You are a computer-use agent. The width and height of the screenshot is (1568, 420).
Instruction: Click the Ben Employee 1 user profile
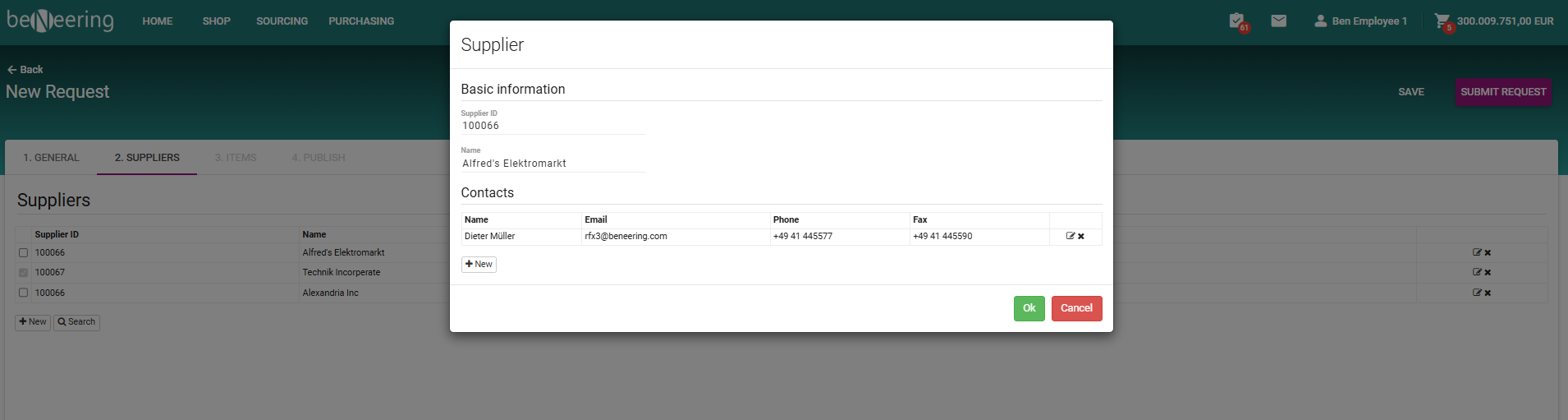click(x=1360, y=21)
